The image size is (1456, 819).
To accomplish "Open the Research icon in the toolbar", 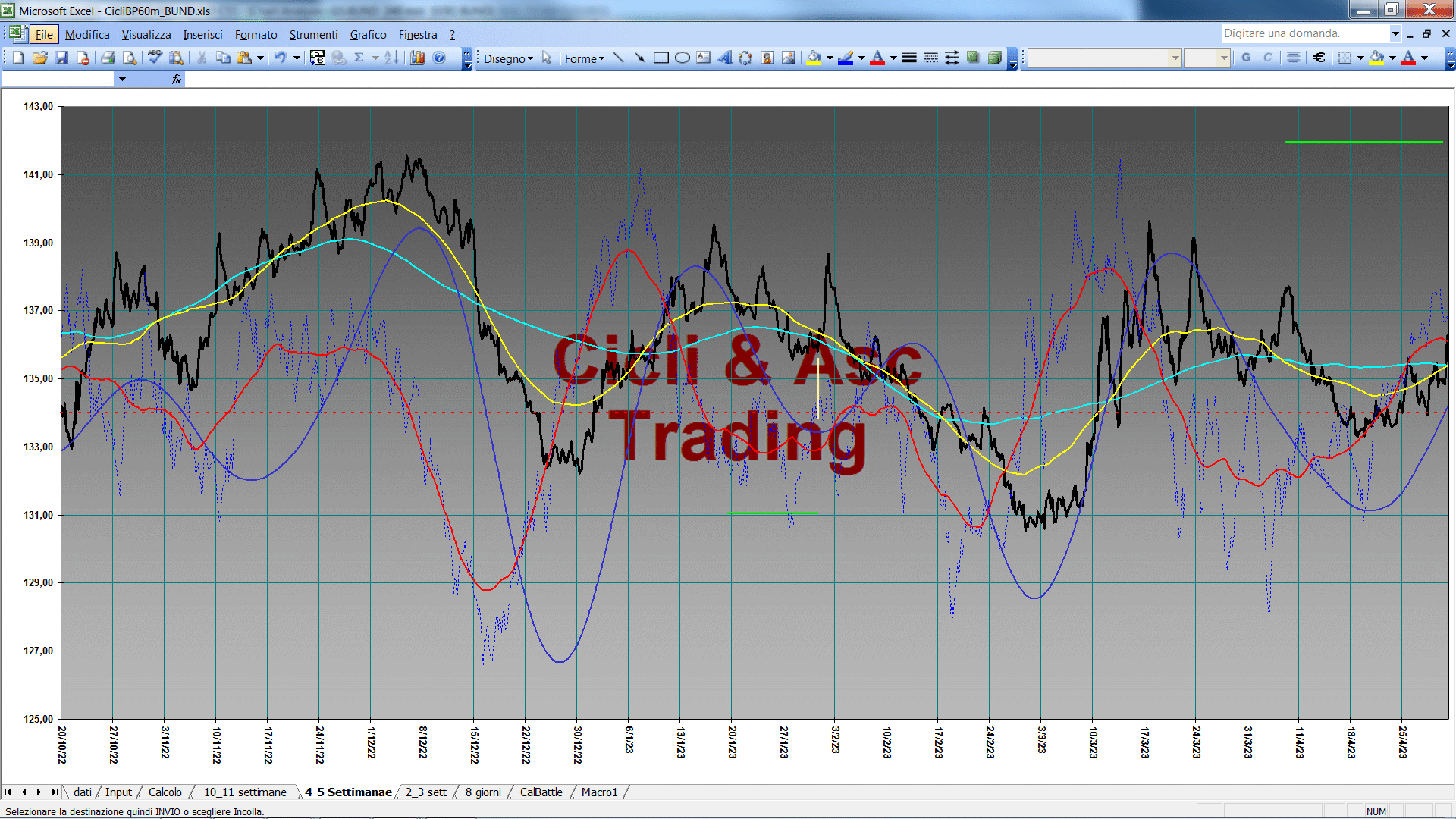I will coord(177,58).
